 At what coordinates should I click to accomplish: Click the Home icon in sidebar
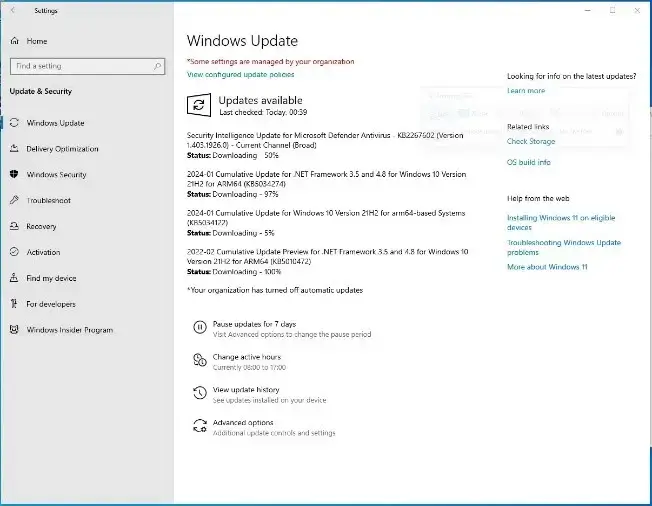pos(15,41)
